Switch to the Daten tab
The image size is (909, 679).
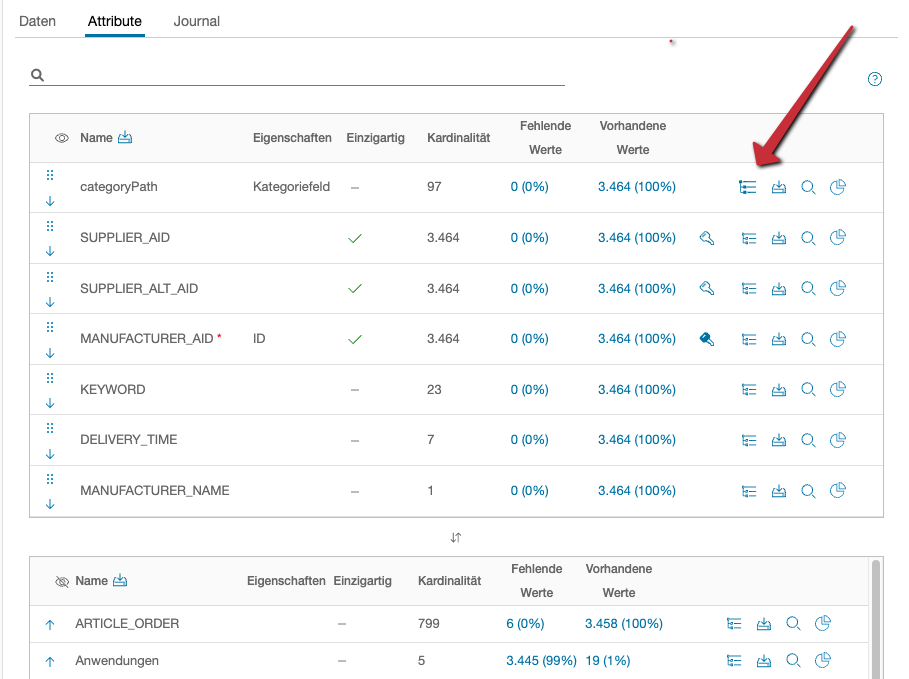[38, 21]
